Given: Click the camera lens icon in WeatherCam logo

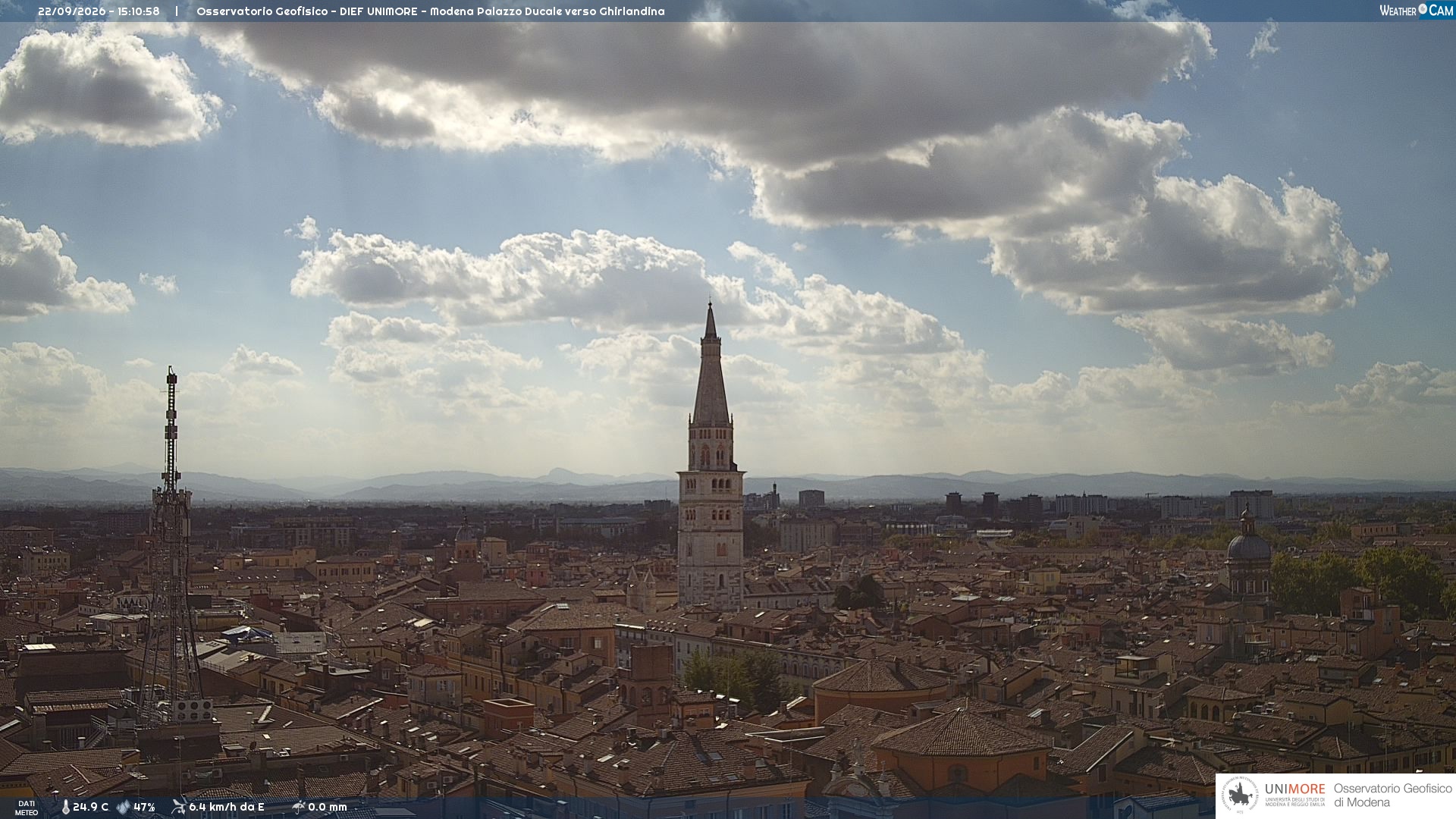Looking at the screenshot, I should 1423,10.
